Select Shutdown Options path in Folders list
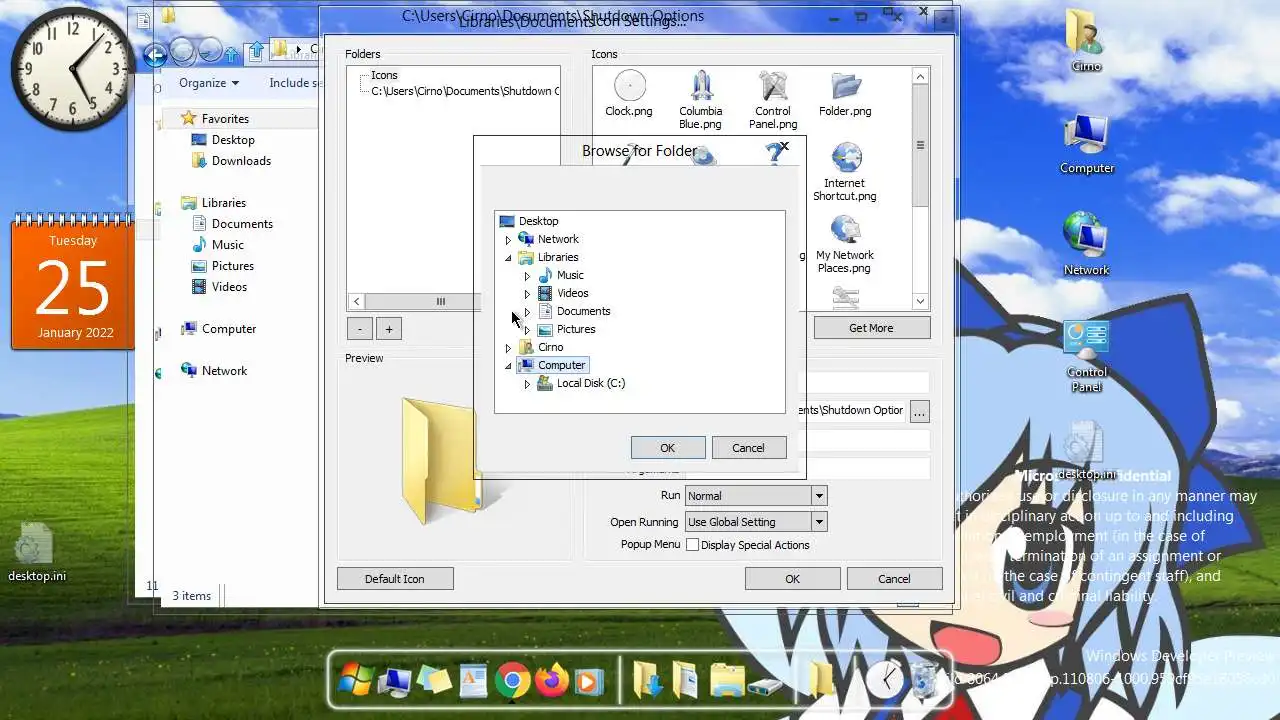 [465, 91]
